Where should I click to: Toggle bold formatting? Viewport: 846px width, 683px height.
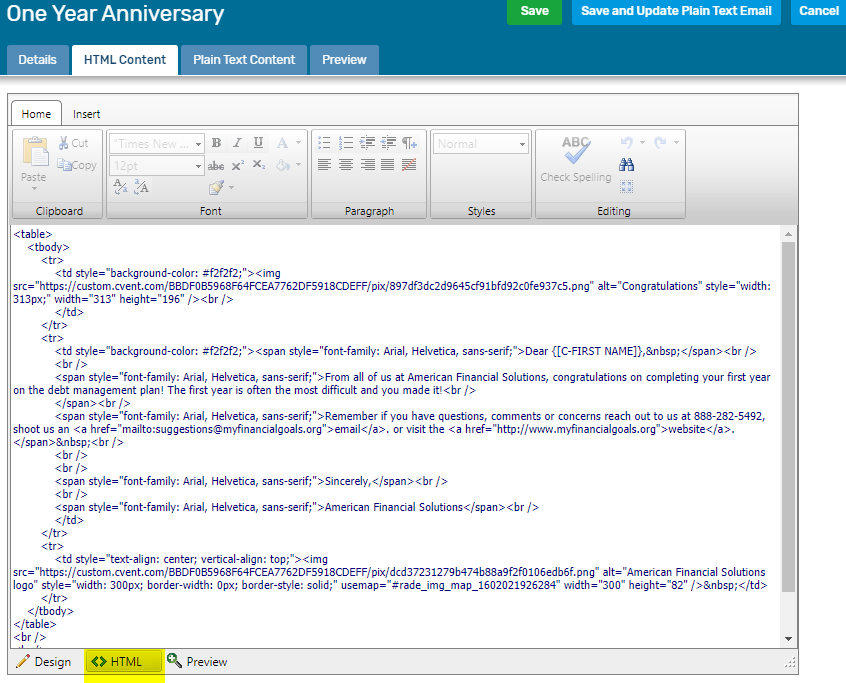click(216, 143)
